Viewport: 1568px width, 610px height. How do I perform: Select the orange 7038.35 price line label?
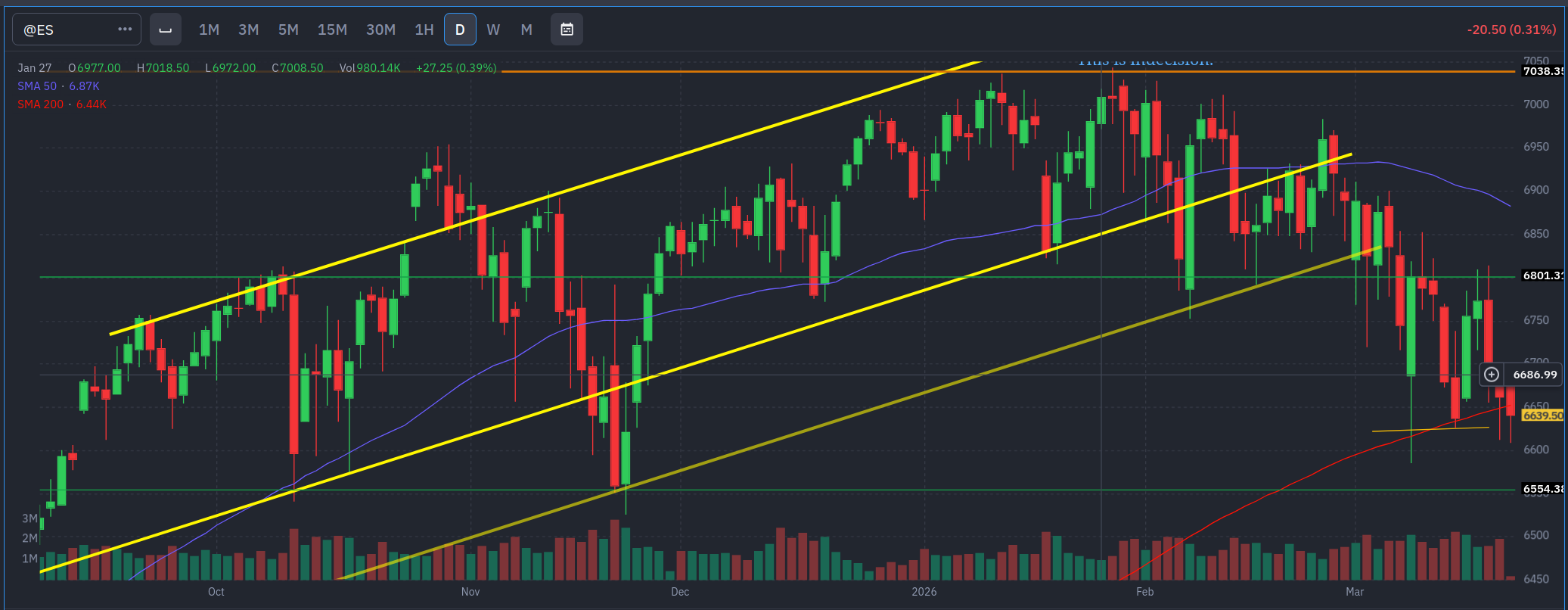pyautogui.click(x=1542, y=71)
